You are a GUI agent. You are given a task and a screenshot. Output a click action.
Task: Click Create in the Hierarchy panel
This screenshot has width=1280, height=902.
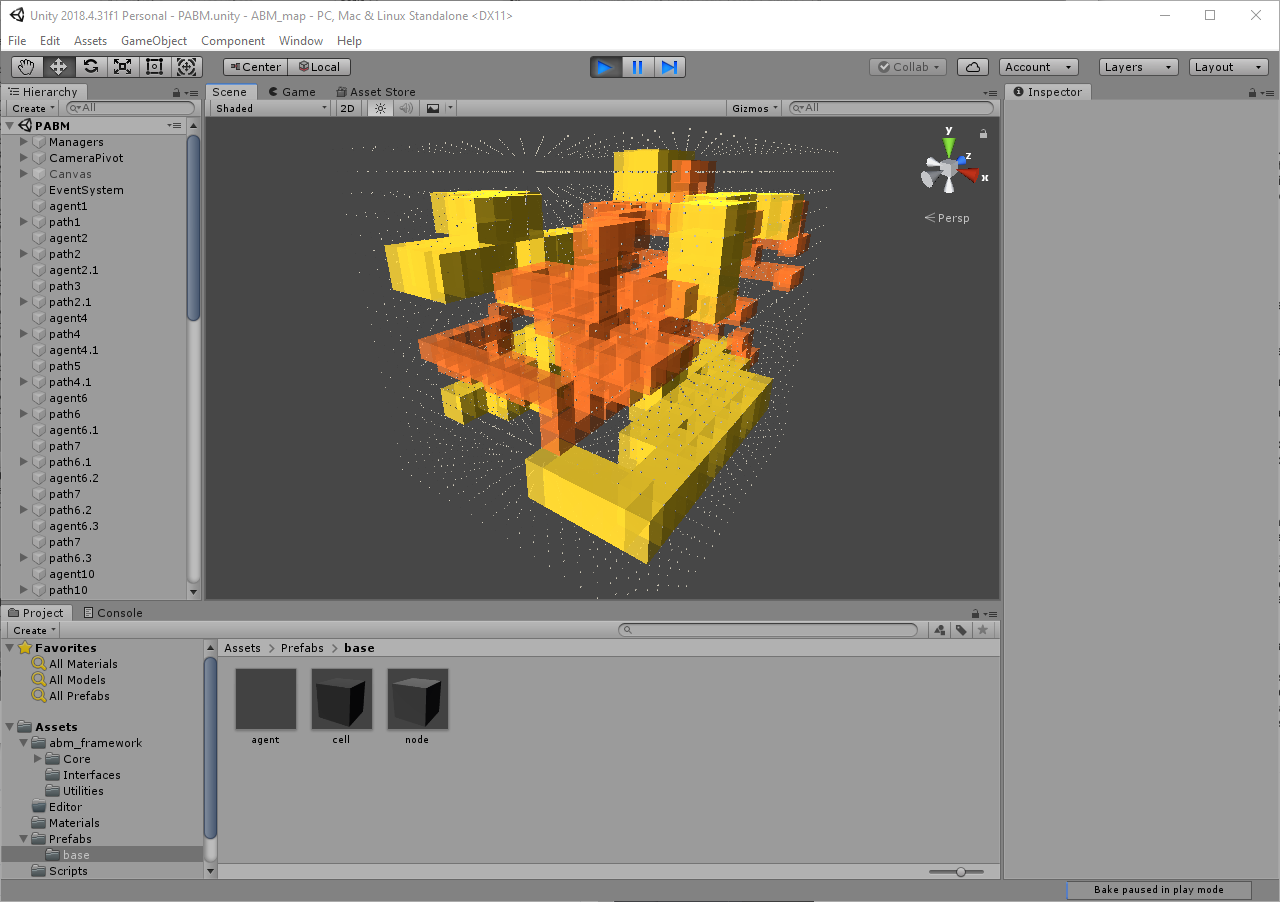tap(31, 108)
